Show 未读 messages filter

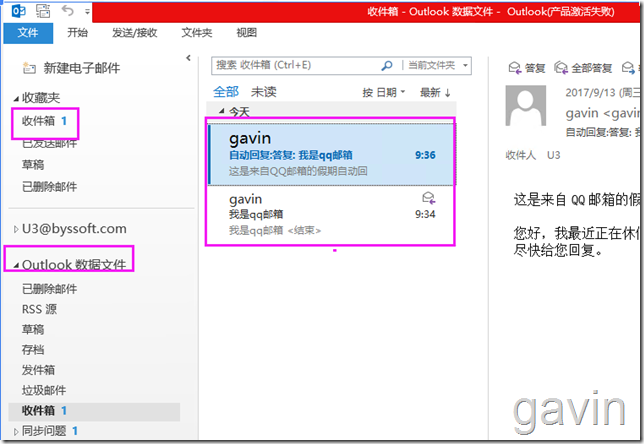[264, 92]
